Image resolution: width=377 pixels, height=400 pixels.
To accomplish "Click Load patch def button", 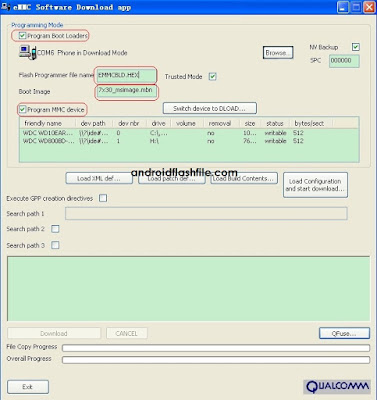I will pyautogui.click(x=172, y=179).
